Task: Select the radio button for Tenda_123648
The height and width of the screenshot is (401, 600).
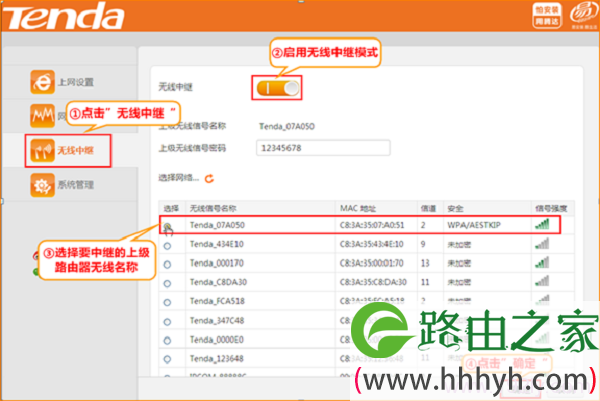Action: [167, 359]
